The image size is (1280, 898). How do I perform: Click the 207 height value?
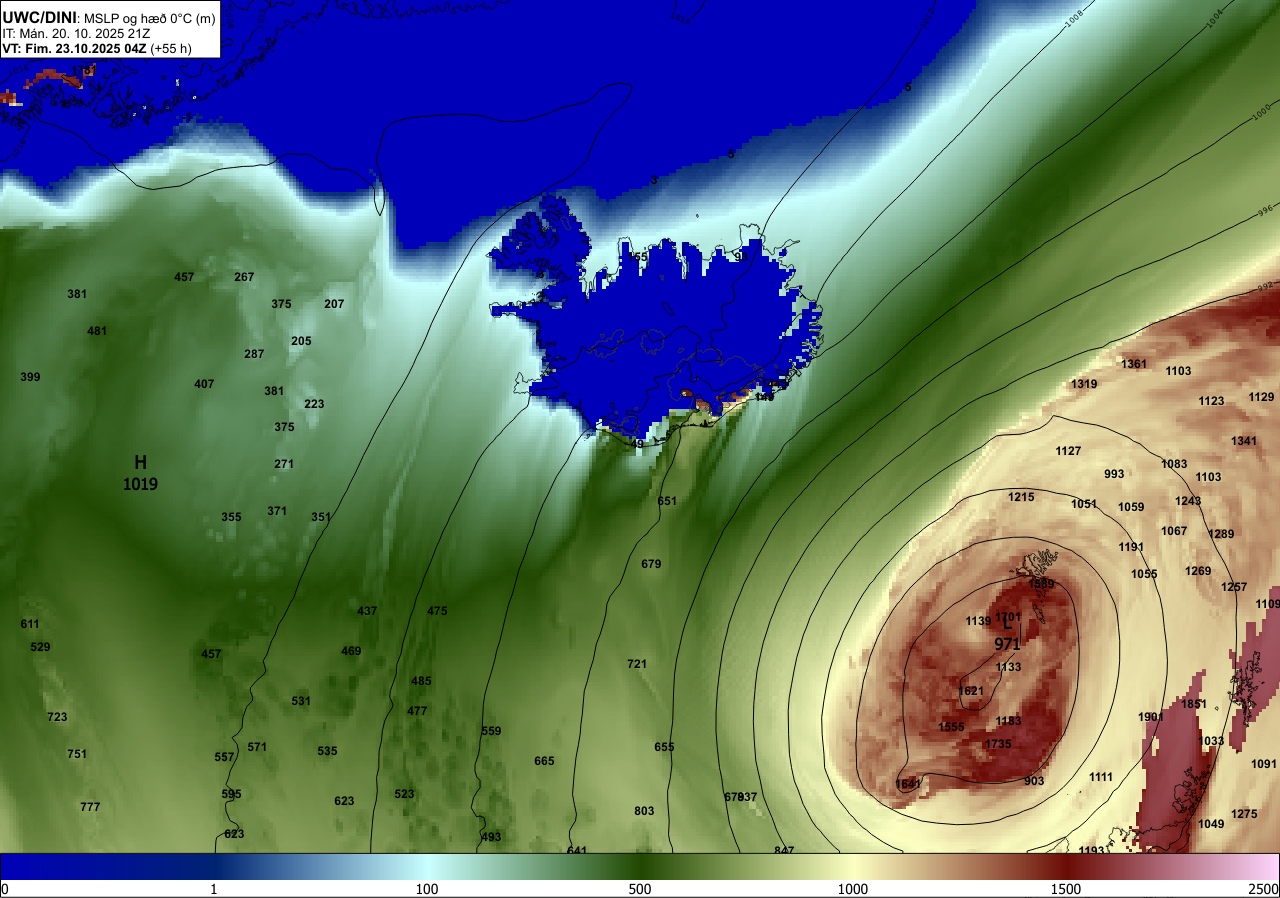click(334, 304)
